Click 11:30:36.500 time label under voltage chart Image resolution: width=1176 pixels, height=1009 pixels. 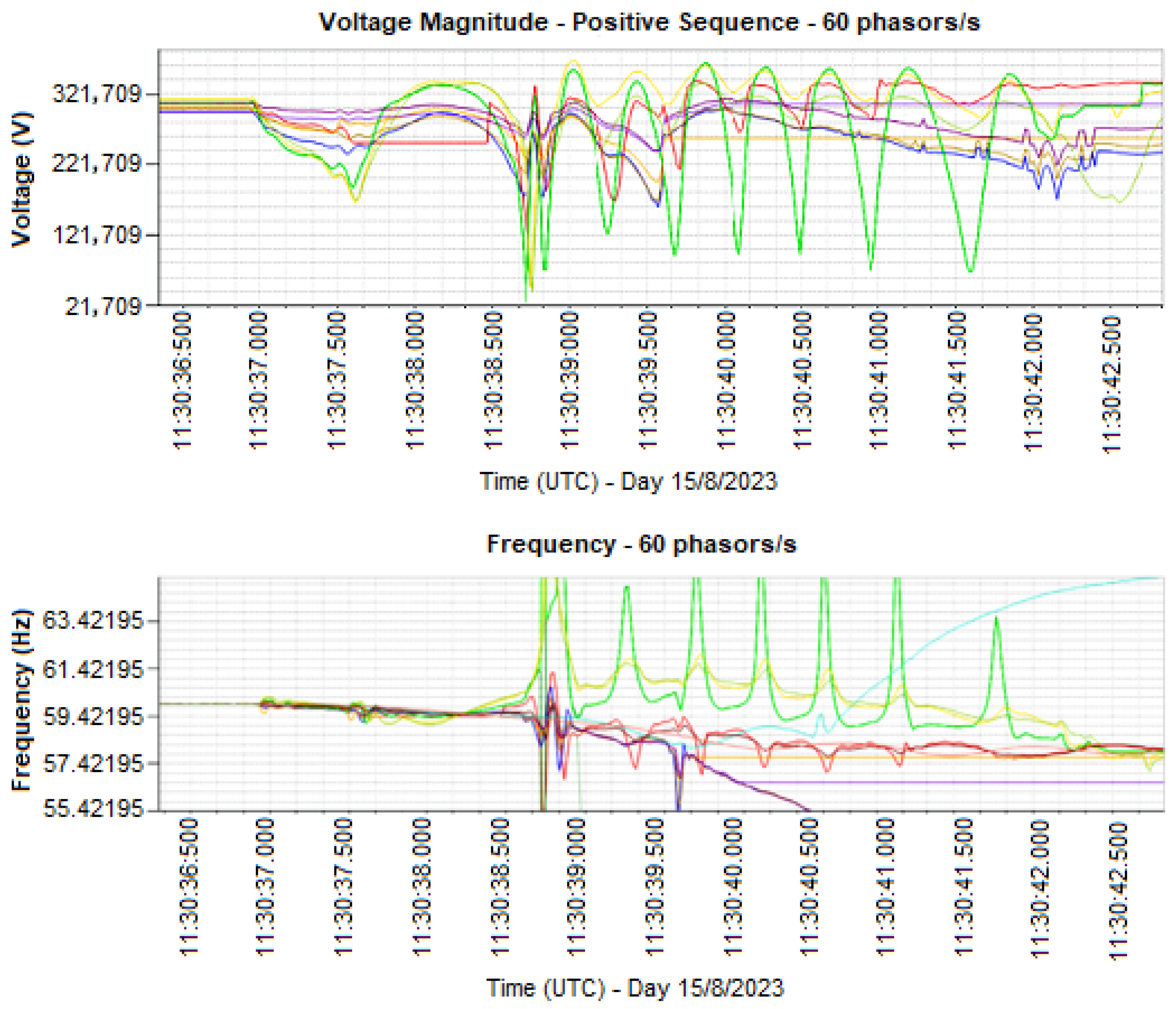[x=182, y=382]
